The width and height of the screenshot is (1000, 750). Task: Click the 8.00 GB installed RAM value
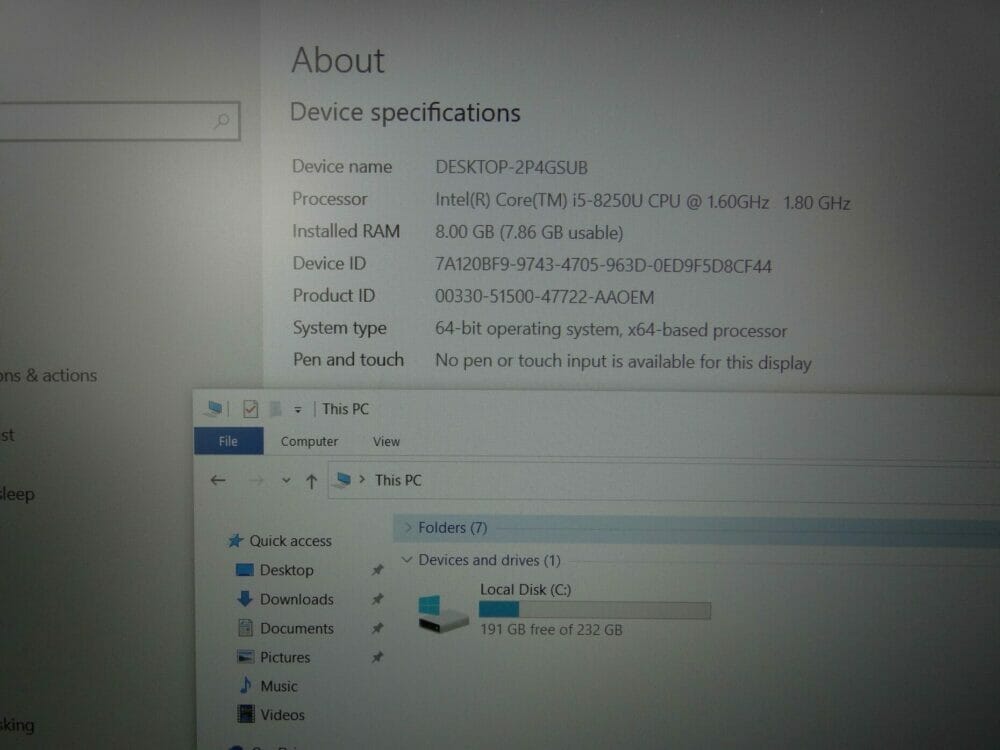[x=529, y=232]
